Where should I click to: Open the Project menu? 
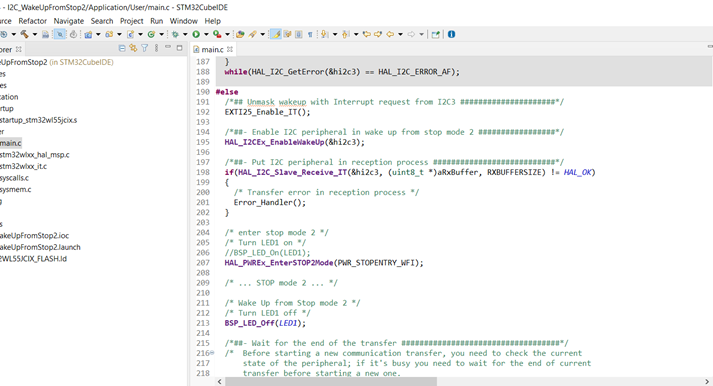pos(131,21)
